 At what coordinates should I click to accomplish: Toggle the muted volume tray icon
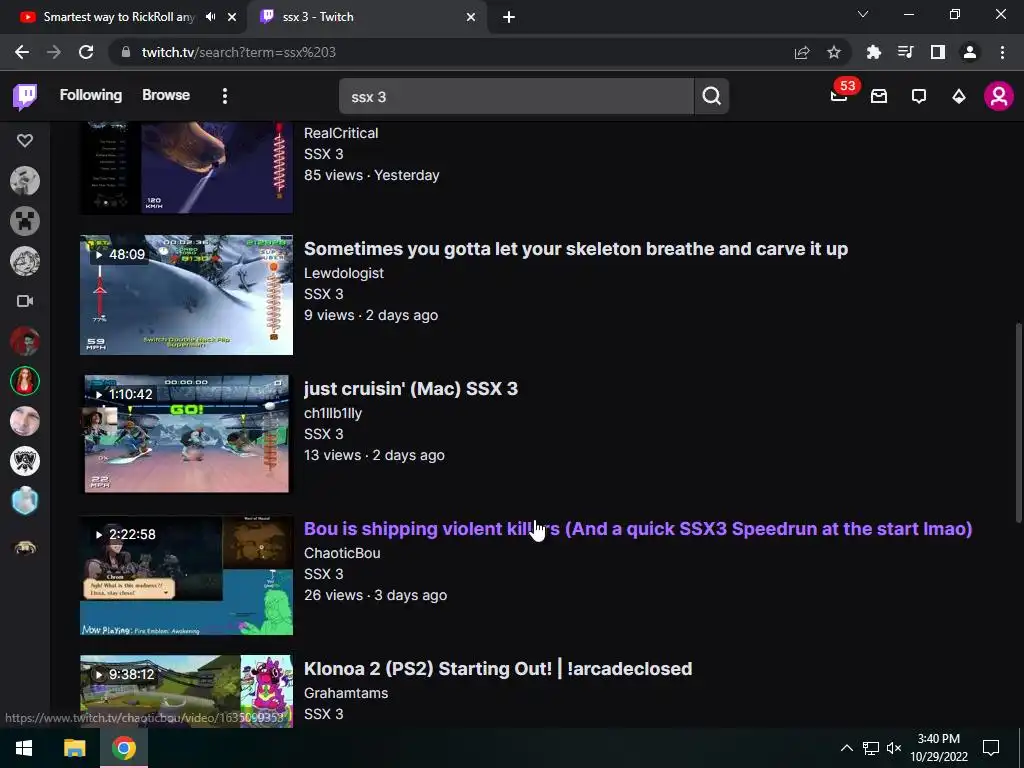[x=894, y=748]
